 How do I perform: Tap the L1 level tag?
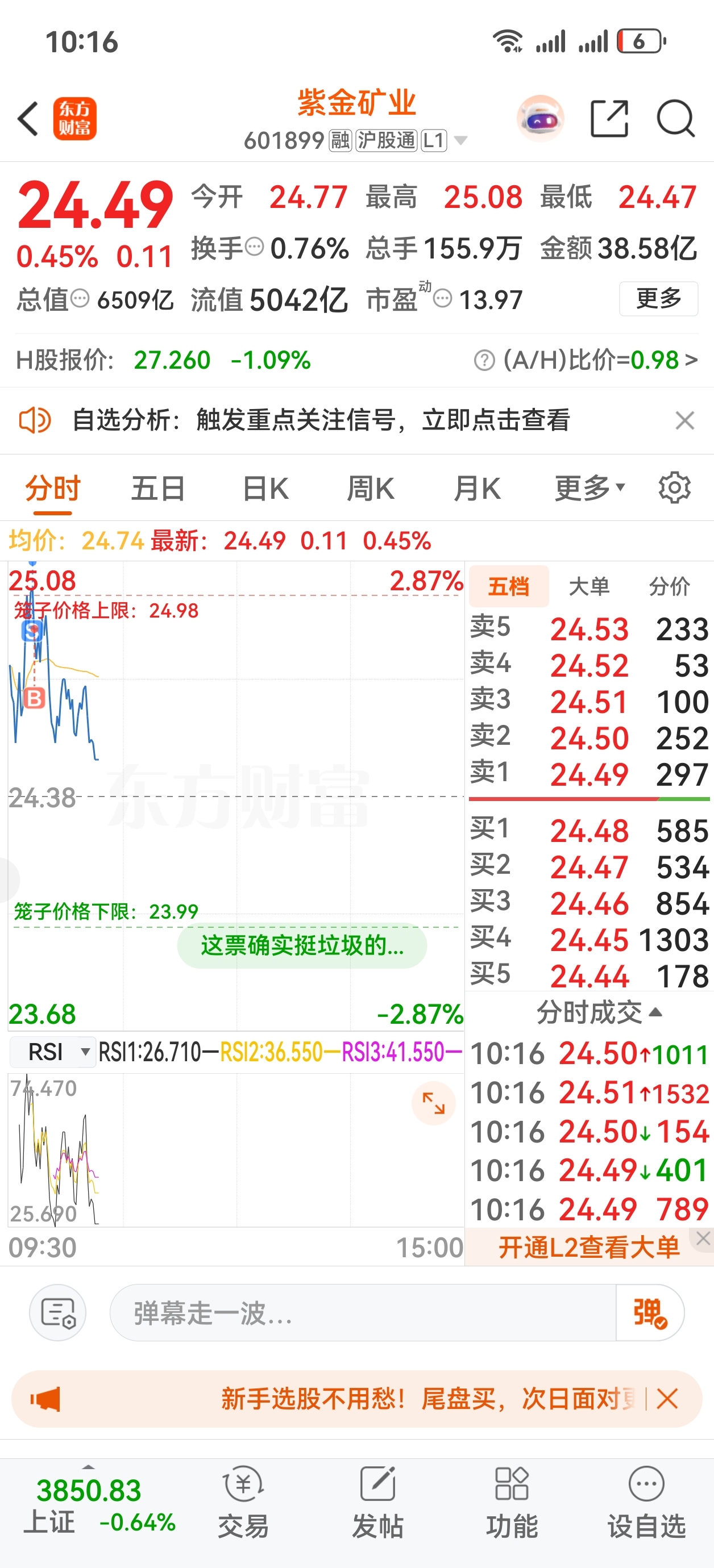[434, 141]
